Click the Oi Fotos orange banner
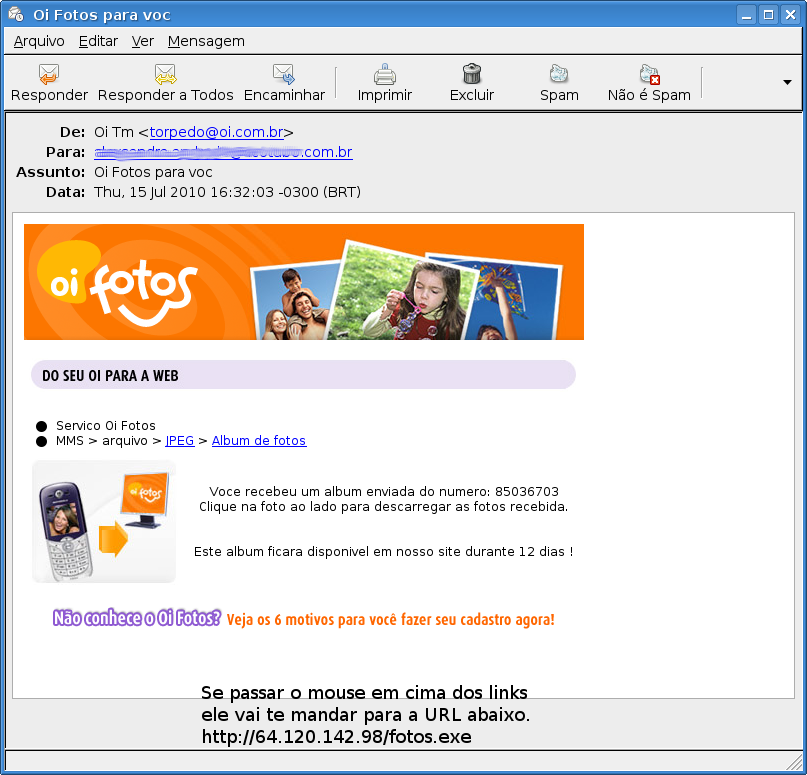The width and height of the screenshot is (807, 775). point(304,281)
